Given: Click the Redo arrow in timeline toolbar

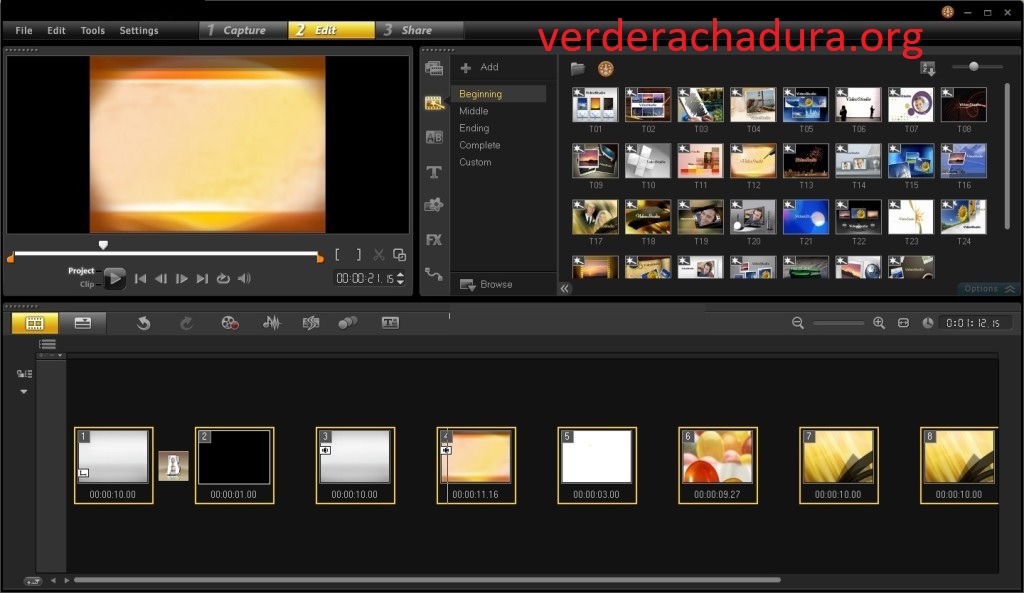Looking at the screenshot, I should click(x=186, y=323).
